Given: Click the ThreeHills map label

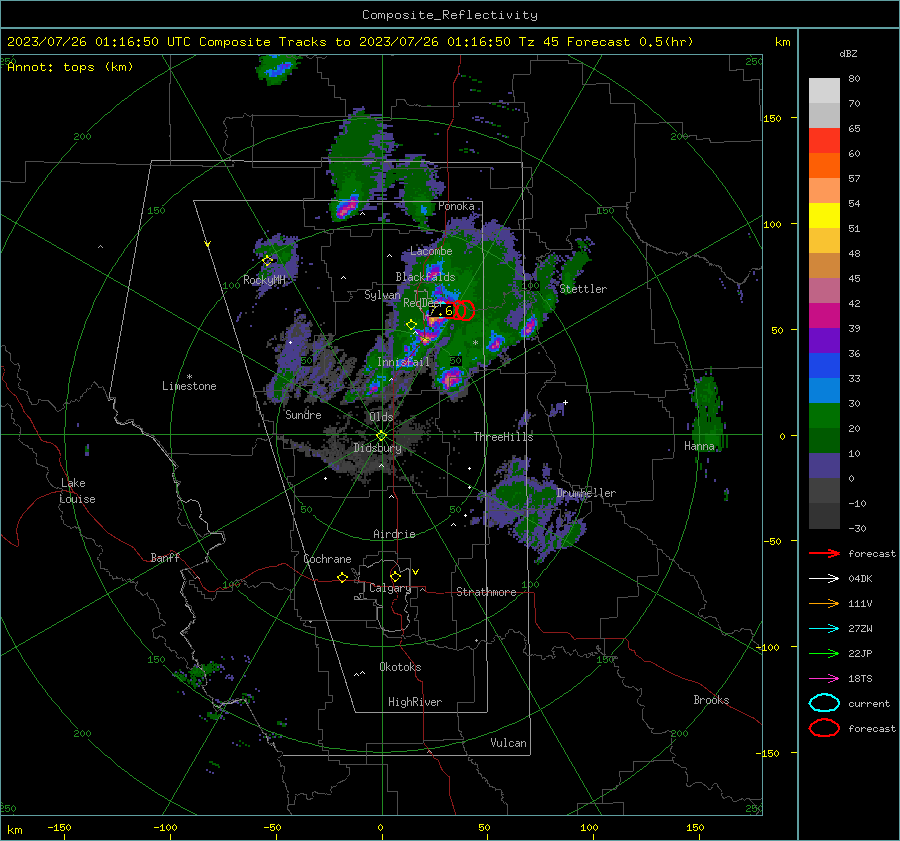Looking at the screenshot, I should point(503,437).
